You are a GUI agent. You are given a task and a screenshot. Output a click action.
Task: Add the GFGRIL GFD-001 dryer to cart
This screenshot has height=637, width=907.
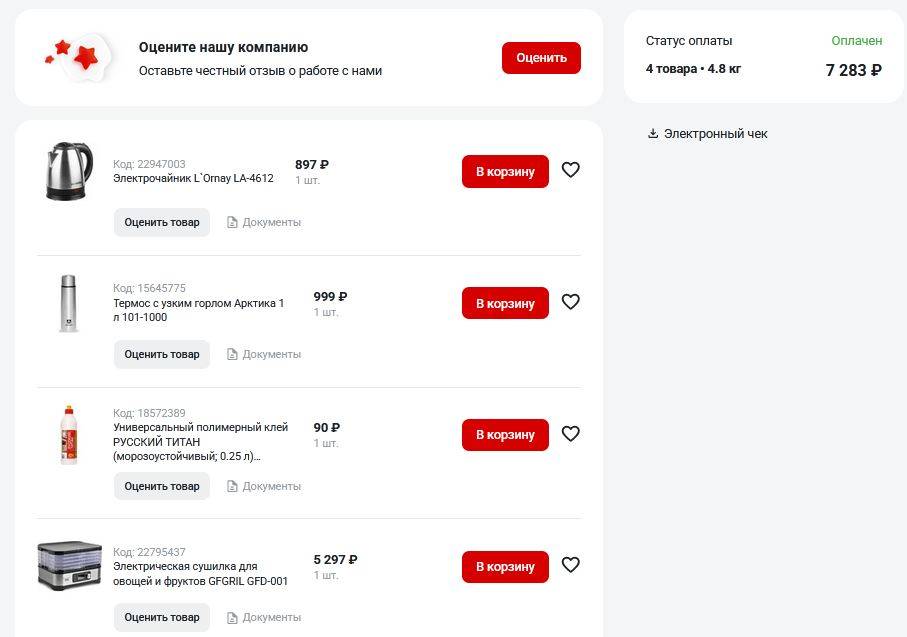(x=505, y=567)
